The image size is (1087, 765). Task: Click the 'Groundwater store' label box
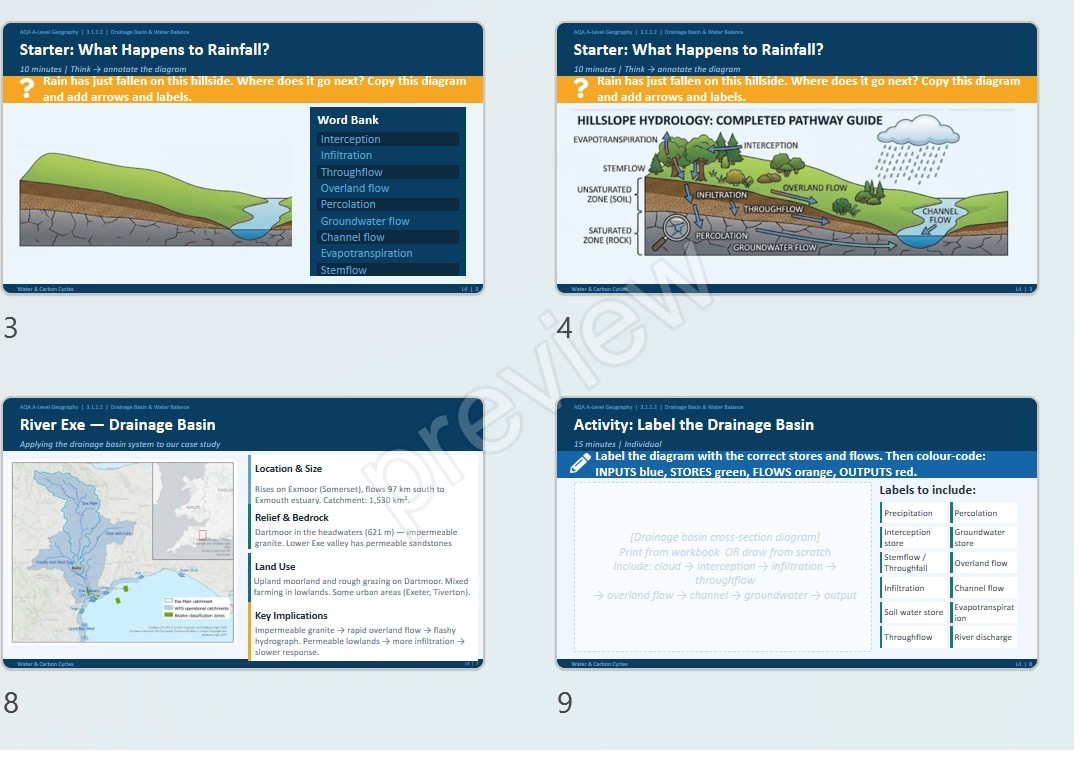[984, 538]
